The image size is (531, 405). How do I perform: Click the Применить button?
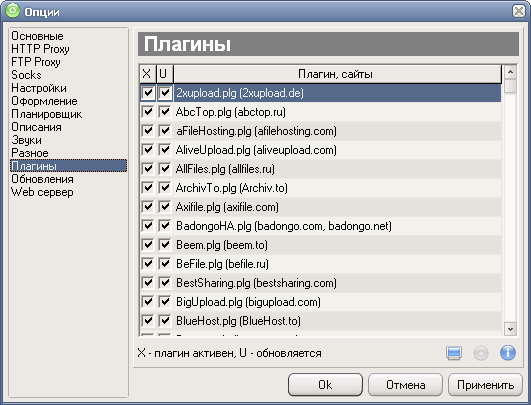485,385
